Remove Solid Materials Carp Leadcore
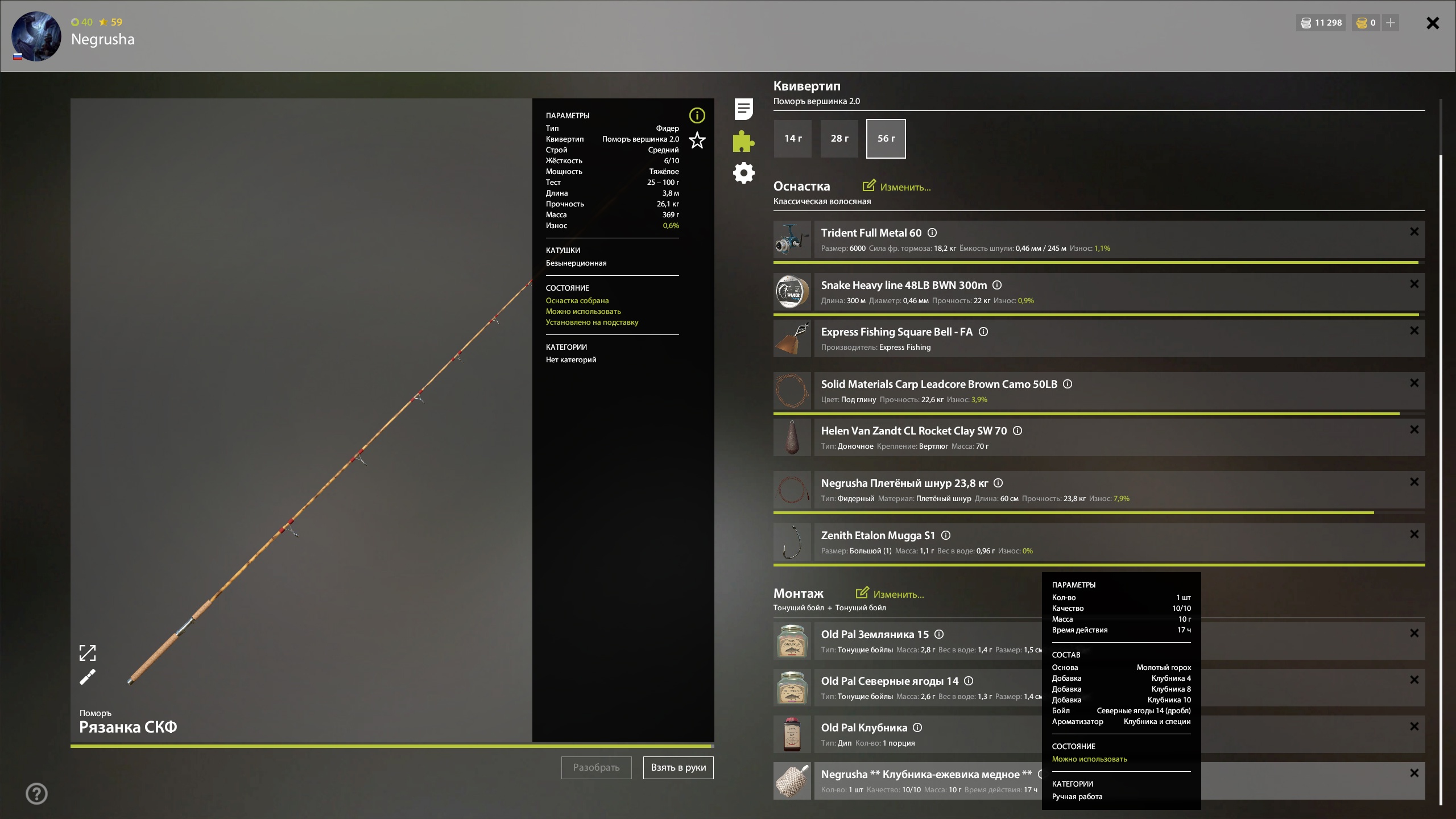 click(x=1414, y=383)
